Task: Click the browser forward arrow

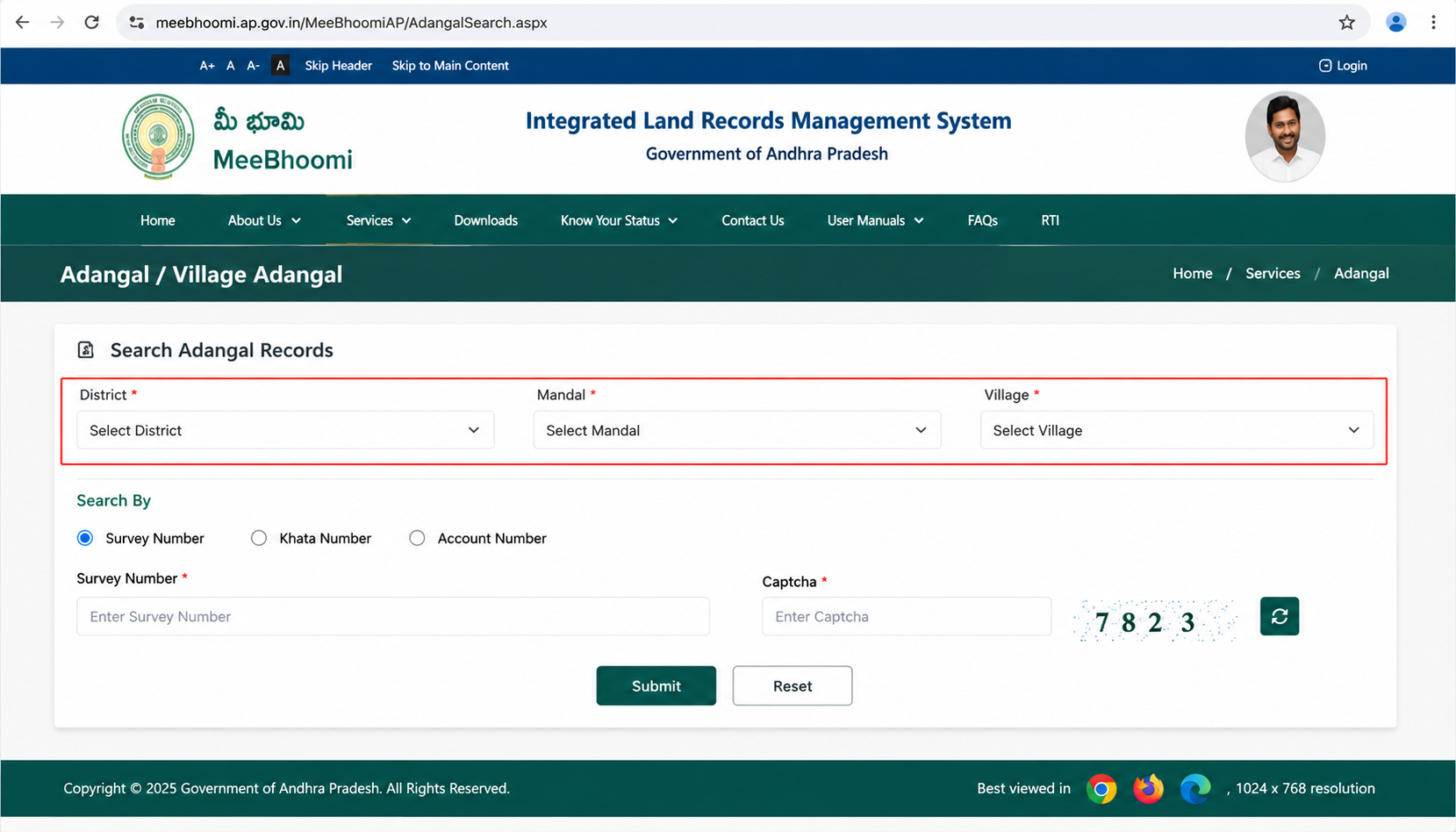Action: click(x=57, y=22)
